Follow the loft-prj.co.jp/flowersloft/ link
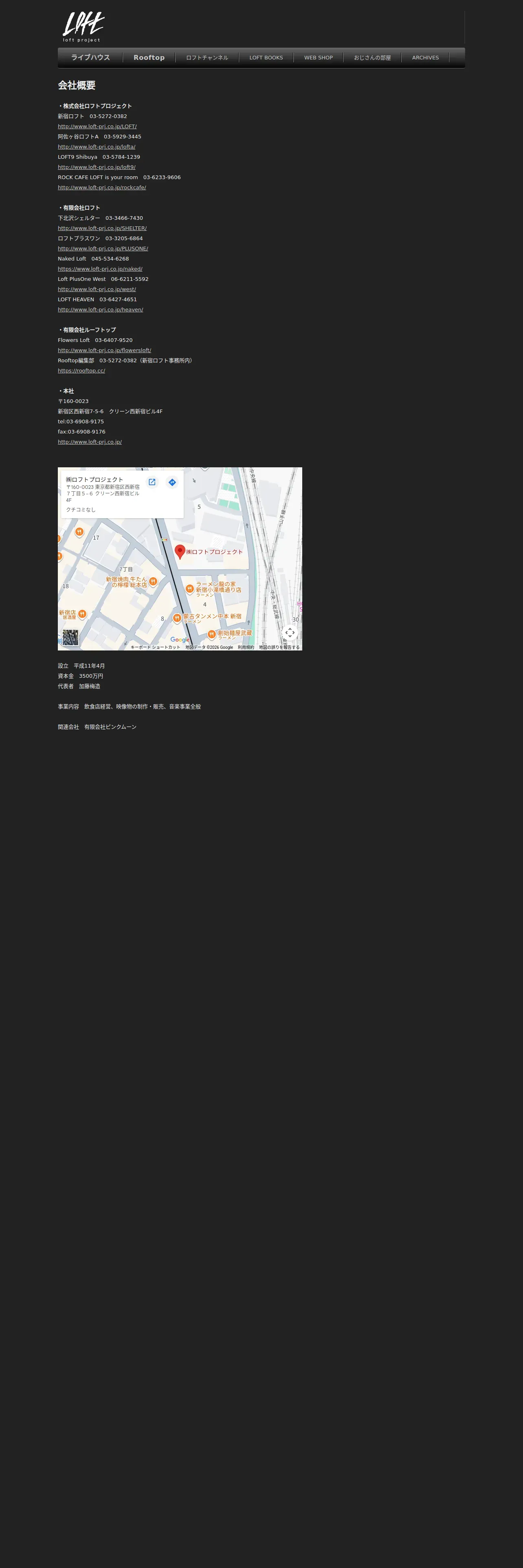Screen dimensions: 523x1568 click(105, 350)
